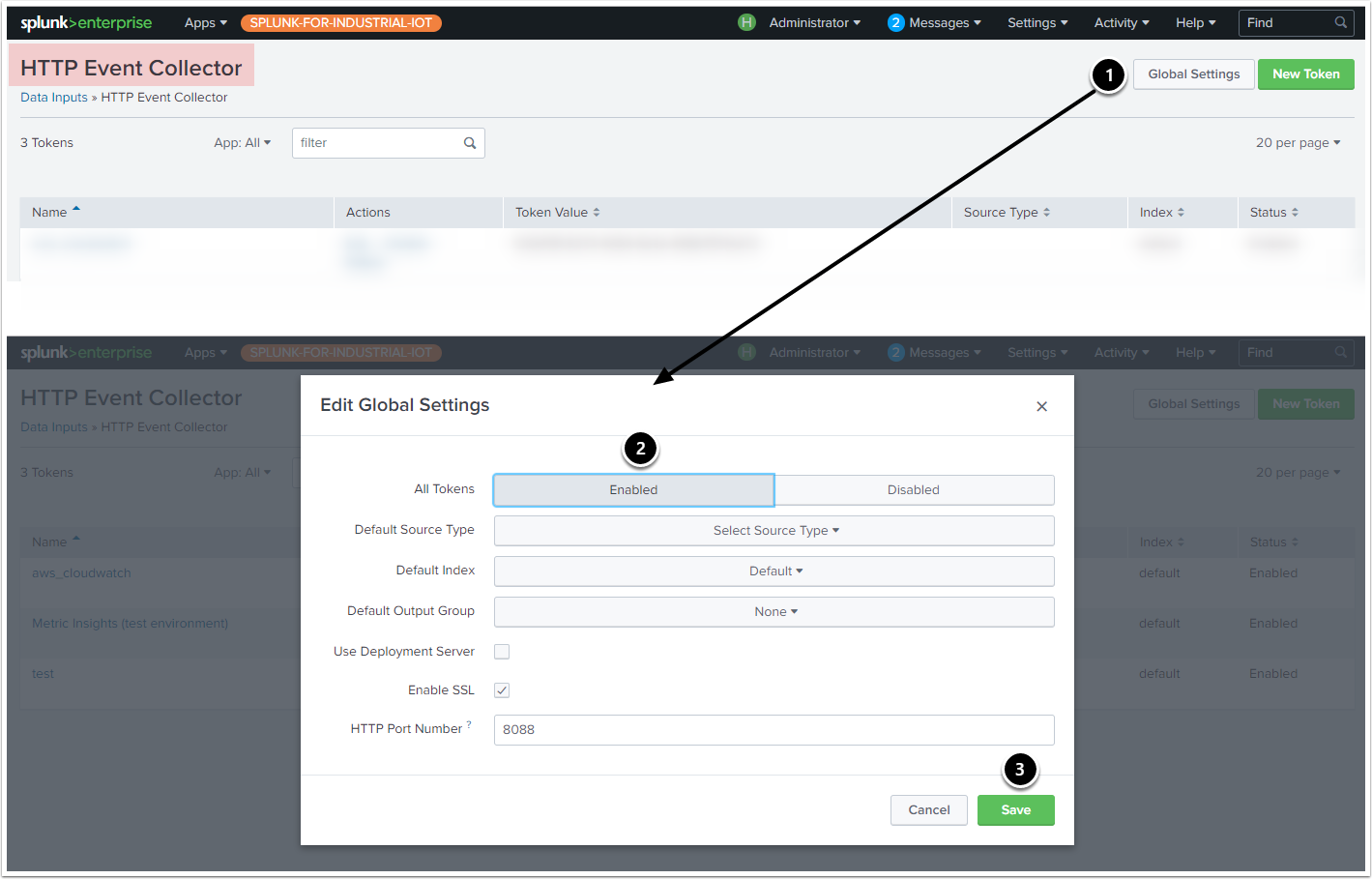Open the aws_cloudwatch token behind the dialog

point(81,573)
